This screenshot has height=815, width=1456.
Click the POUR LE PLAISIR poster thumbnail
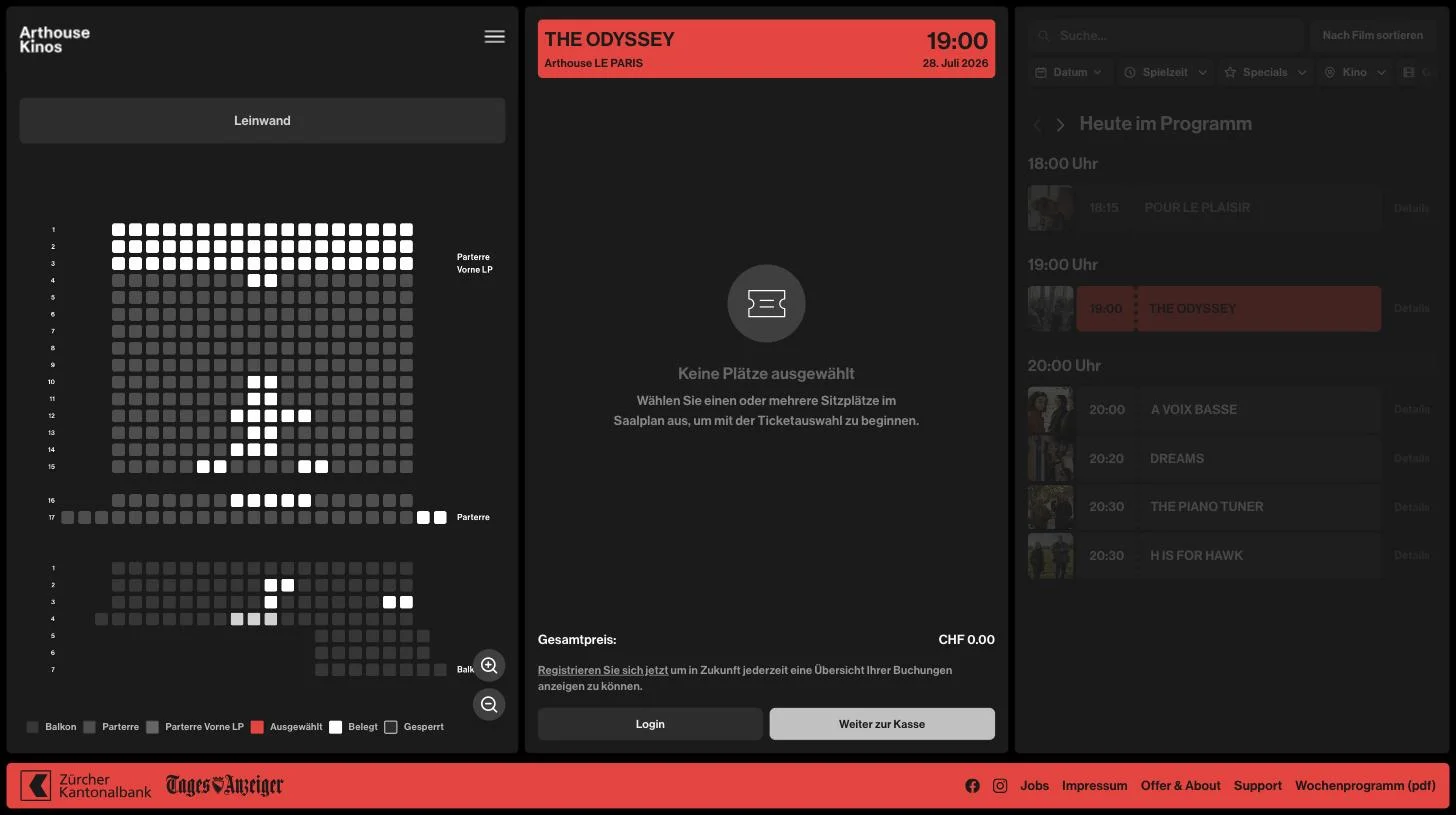tap(1051, 208)
